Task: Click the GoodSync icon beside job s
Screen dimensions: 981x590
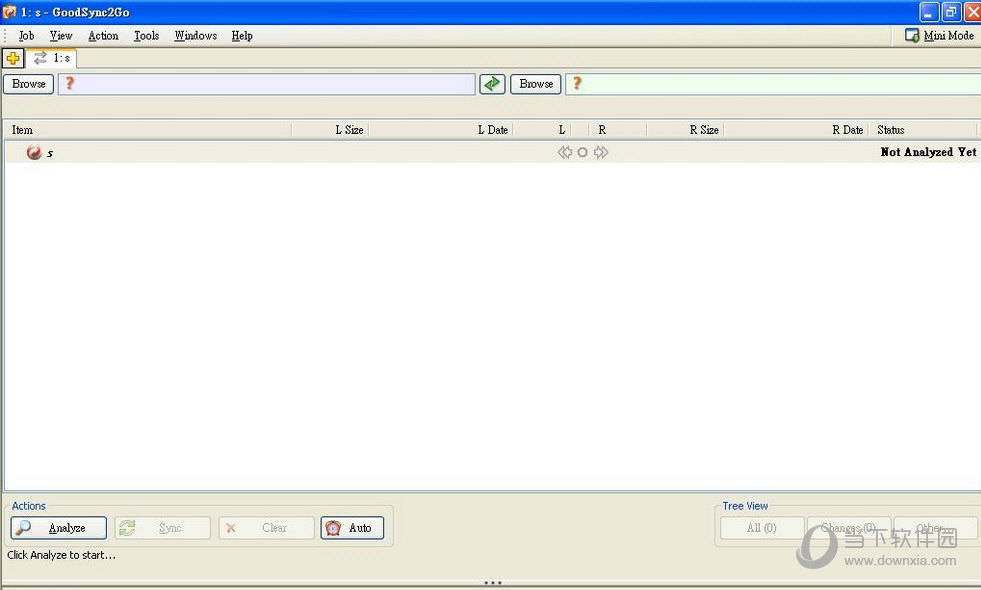Action: 34,152
